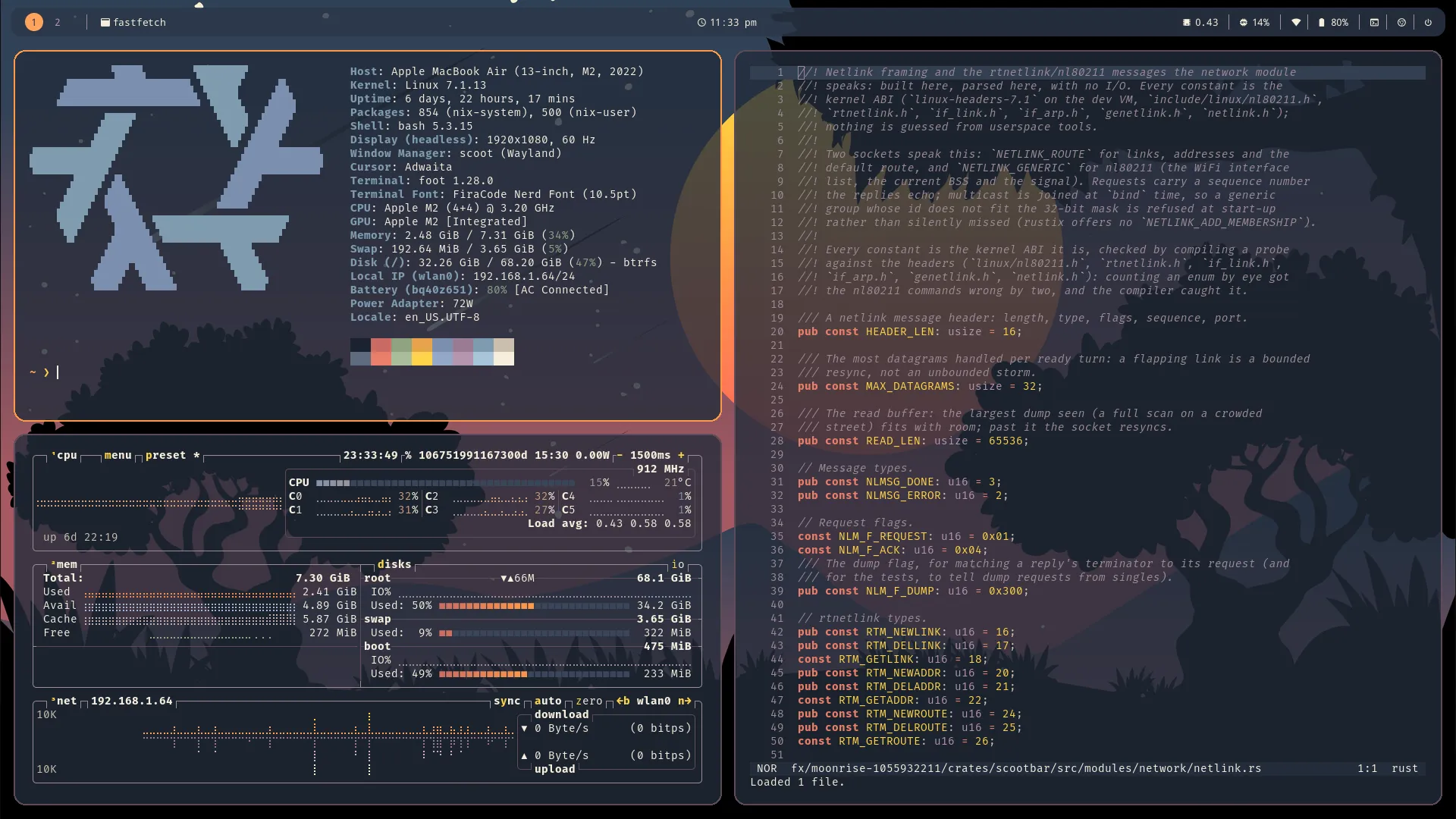Toggle net auto scaling in btop
This screenshot has width=1456, height=819.
[x=548, y=701]
